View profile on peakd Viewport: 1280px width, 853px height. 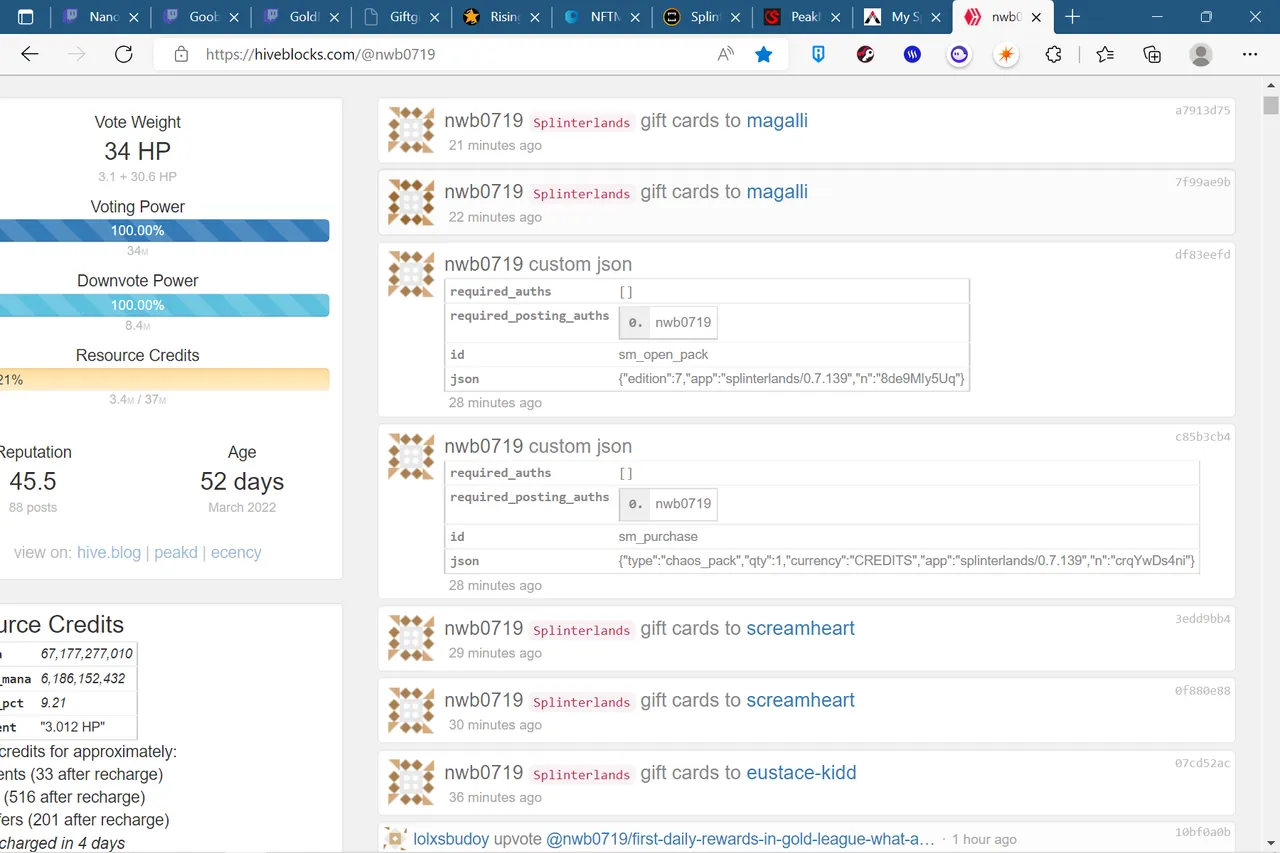point(176,552)
